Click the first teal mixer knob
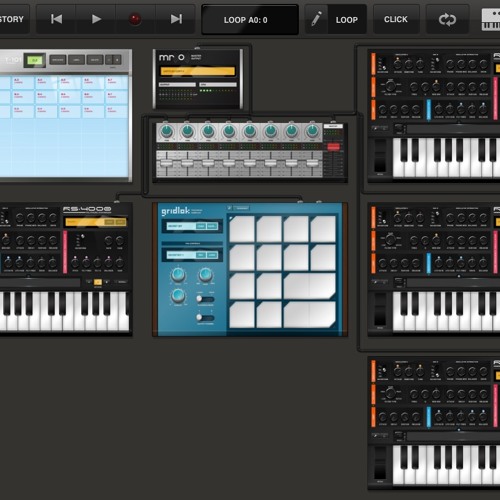The height and width of the screenshot is (500, 500). tap(166, 131)
